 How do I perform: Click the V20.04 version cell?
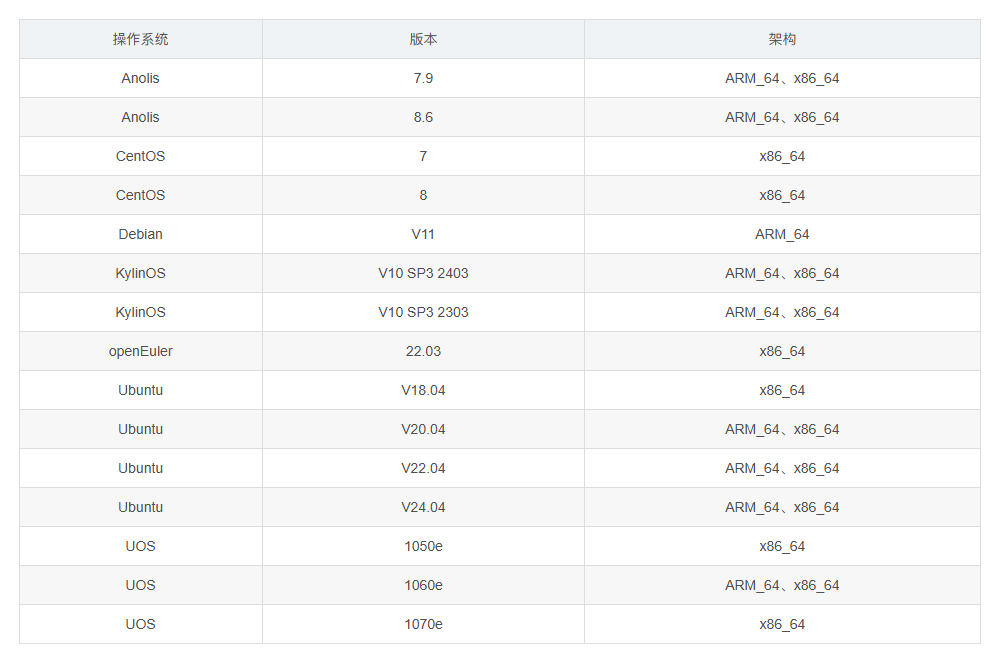coord(423,429)
